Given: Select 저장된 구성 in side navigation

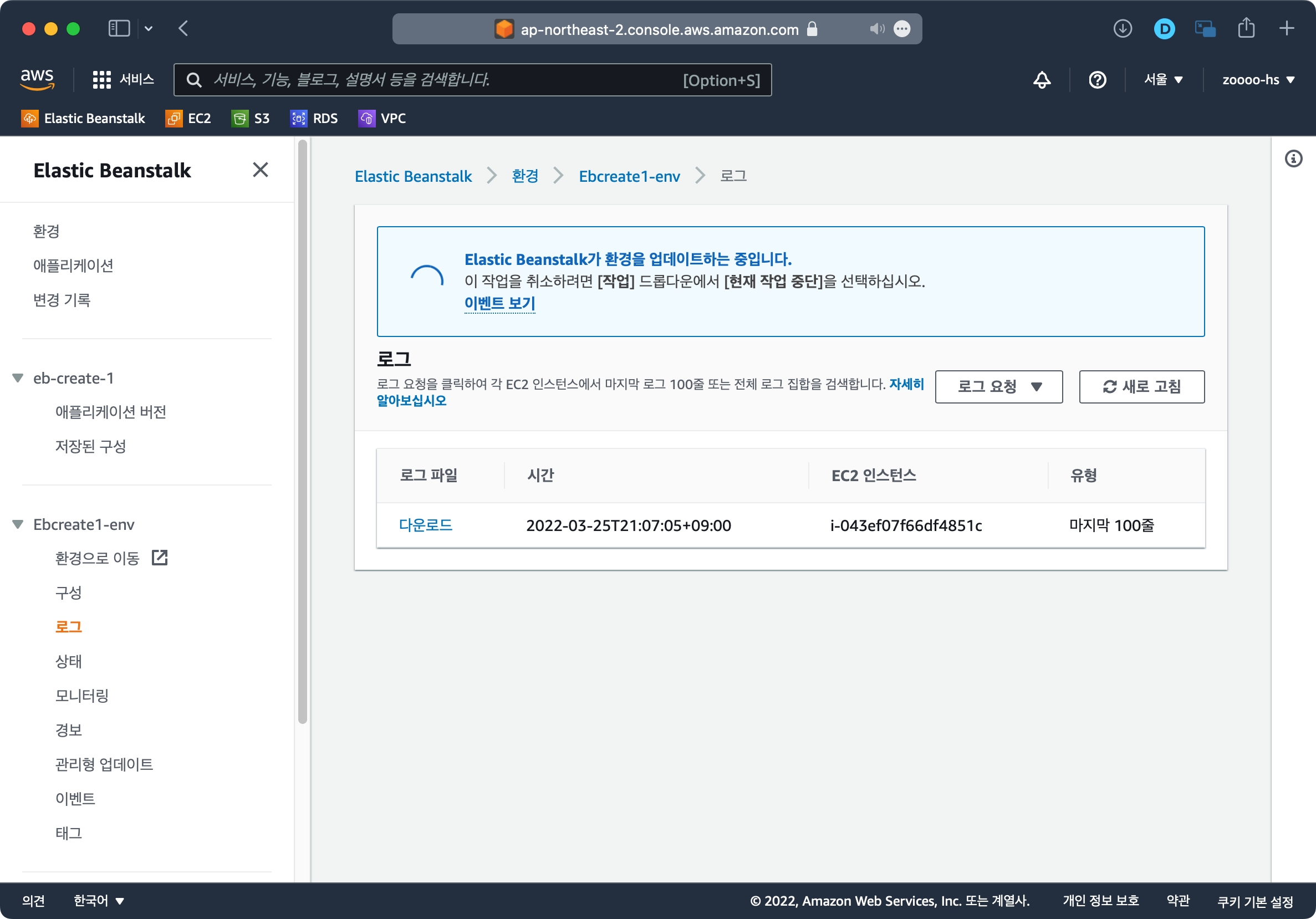Looking at the screenshot, I should click(x=90, y=446).
